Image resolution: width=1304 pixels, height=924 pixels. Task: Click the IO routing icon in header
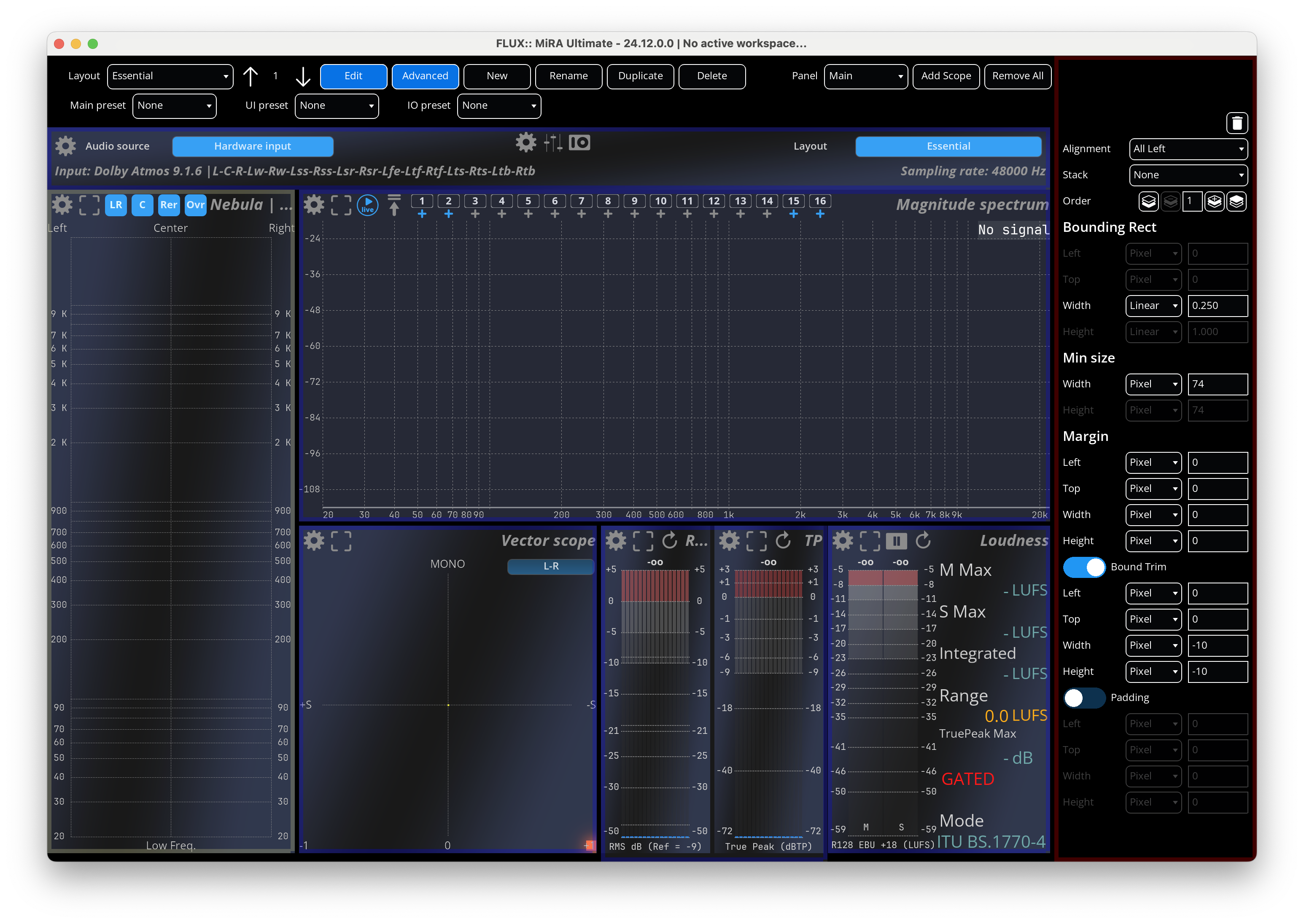tap(579, 142)
